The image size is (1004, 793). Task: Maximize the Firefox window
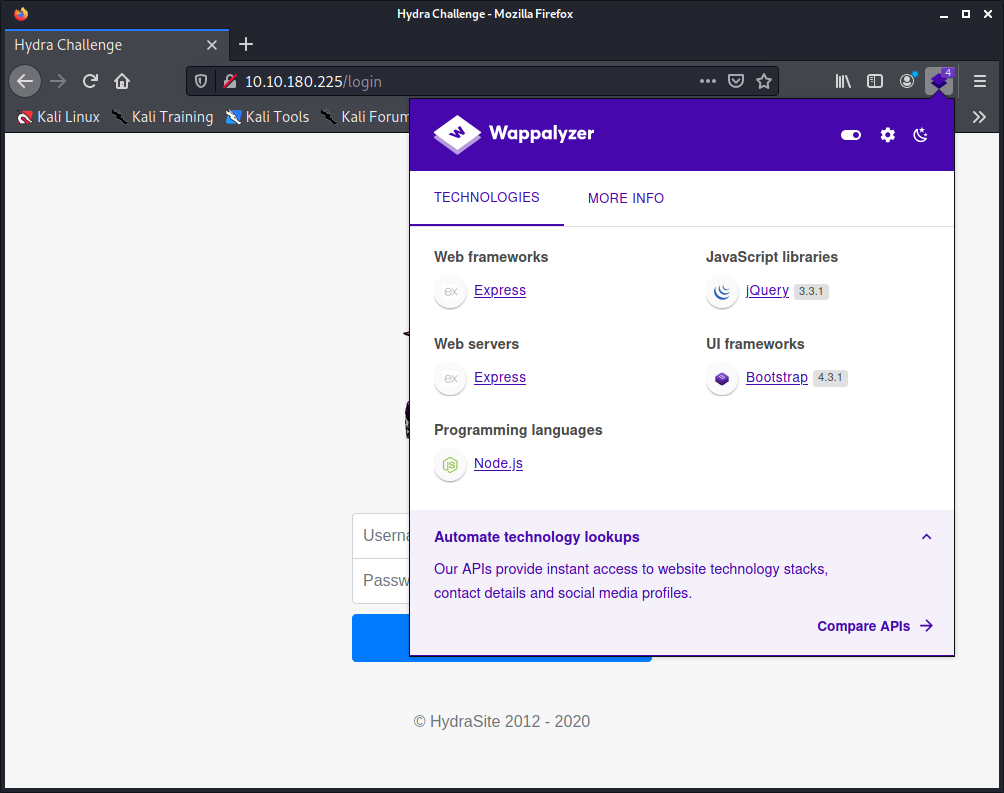966,14
